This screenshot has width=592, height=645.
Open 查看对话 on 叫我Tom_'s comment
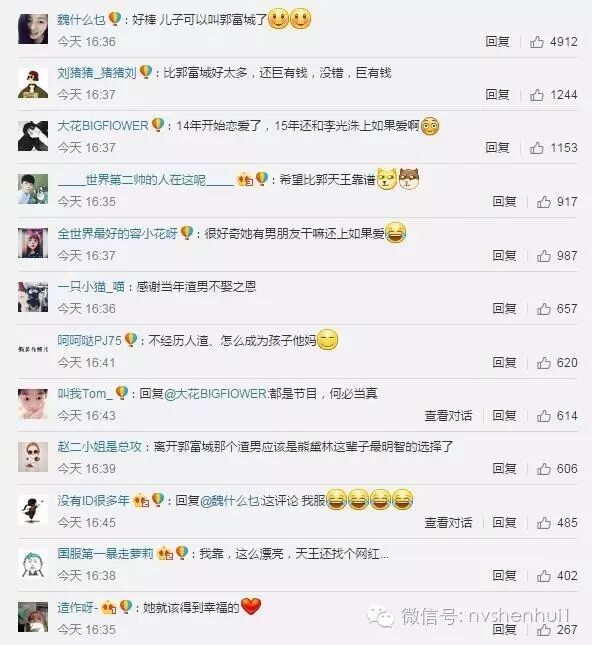pyautogui.click(x=448, y=415)
